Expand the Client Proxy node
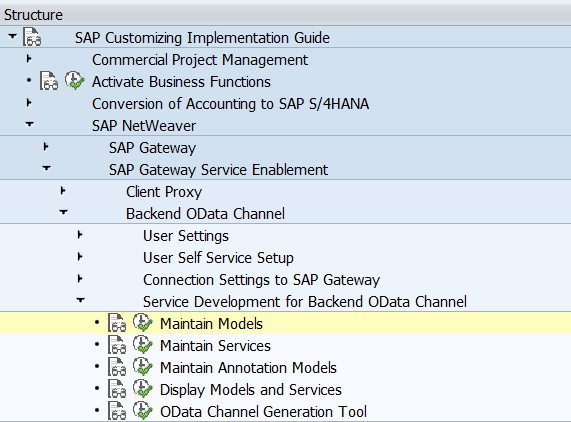 63,190
